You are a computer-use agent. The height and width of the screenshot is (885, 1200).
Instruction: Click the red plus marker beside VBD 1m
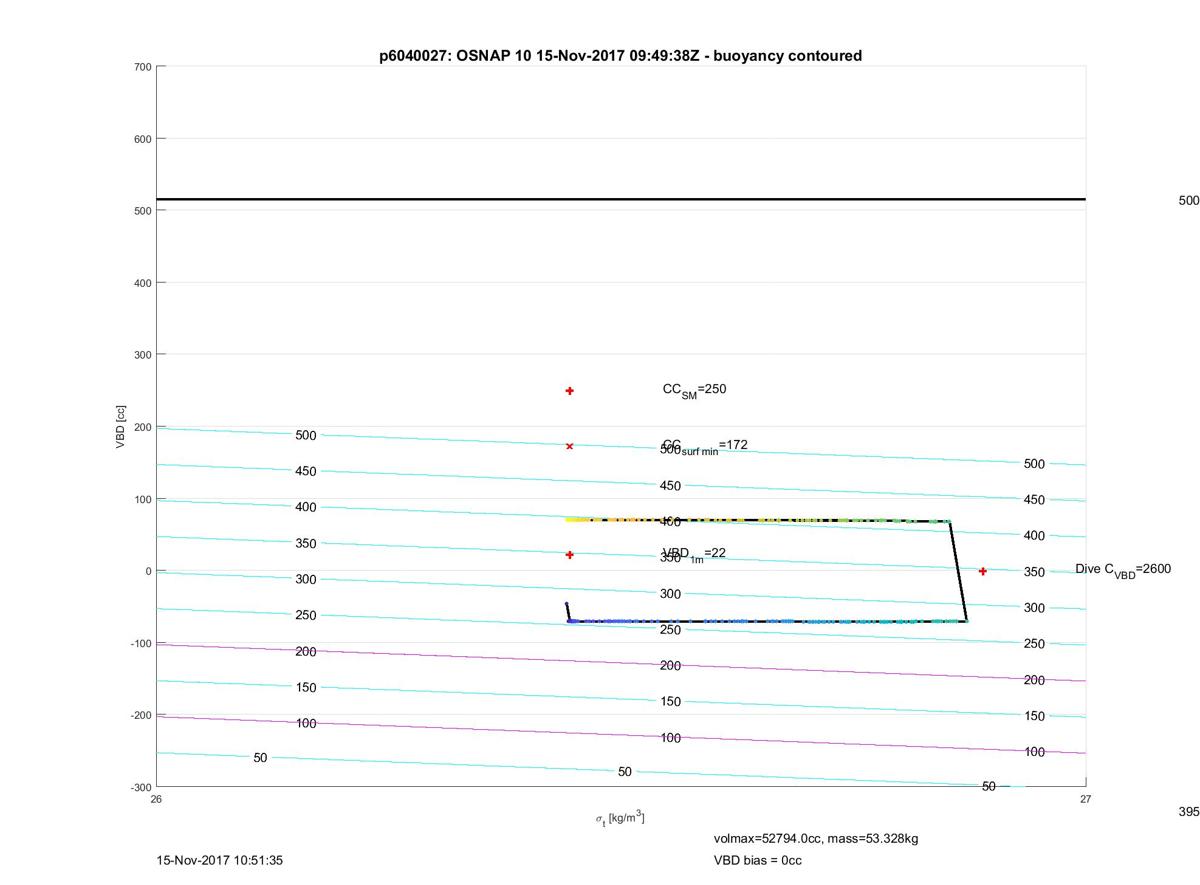point(570,554)
